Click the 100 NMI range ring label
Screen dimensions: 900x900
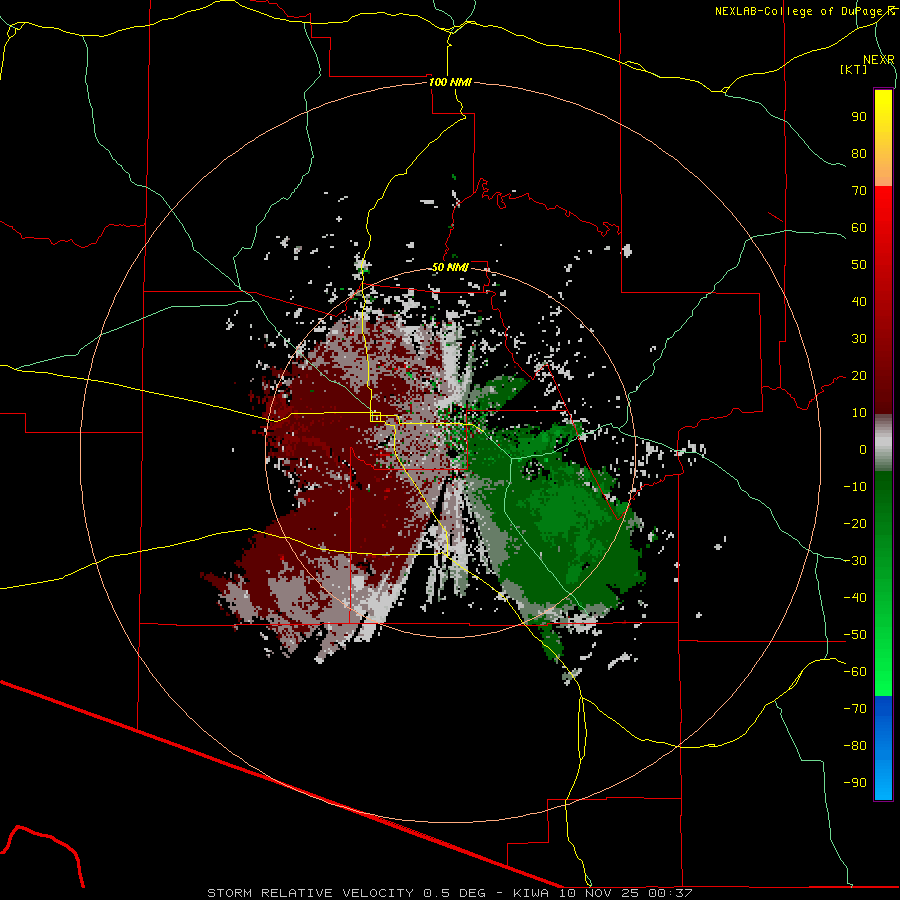pyautogui.click(x=450, y=82)
